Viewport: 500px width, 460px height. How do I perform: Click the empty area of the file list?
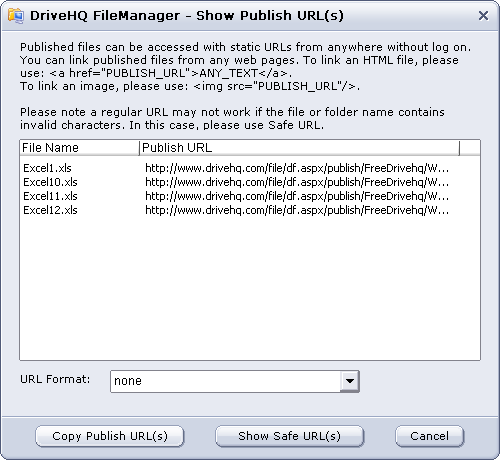click(x=250, y=288)
